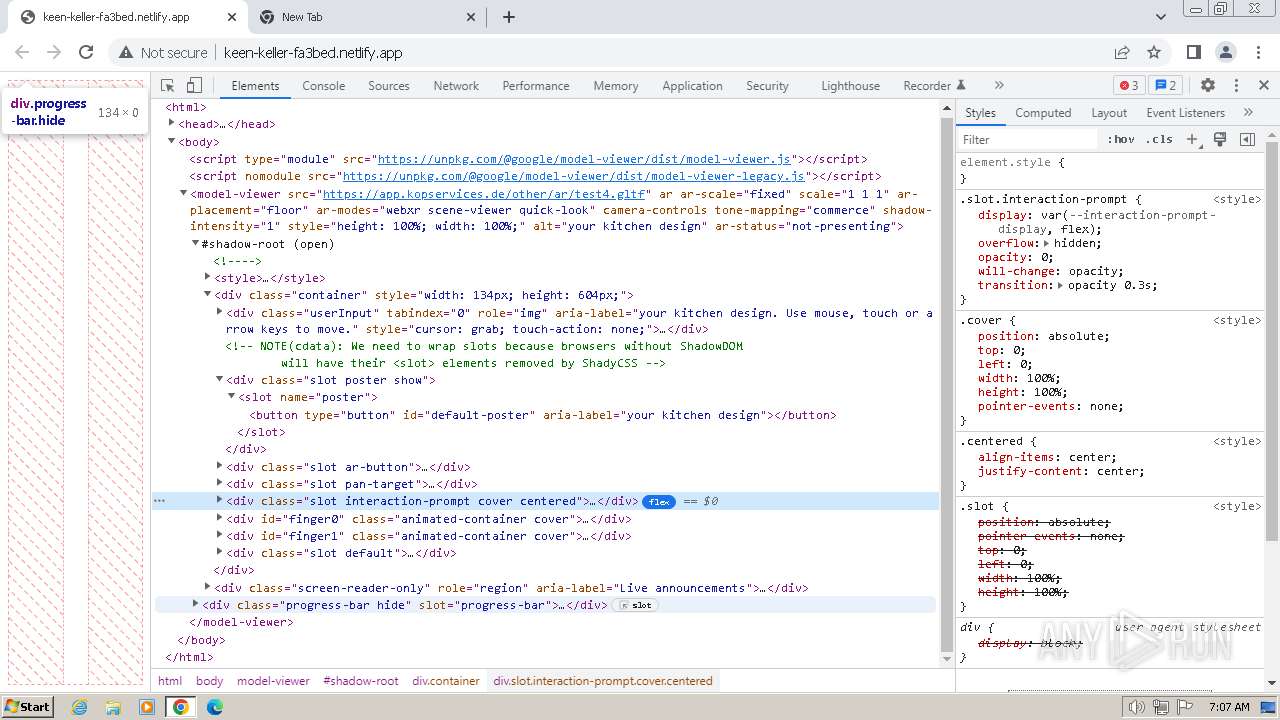1280x720 pixels.
Task: Collapse the body element node
Action: coord(172,141)
